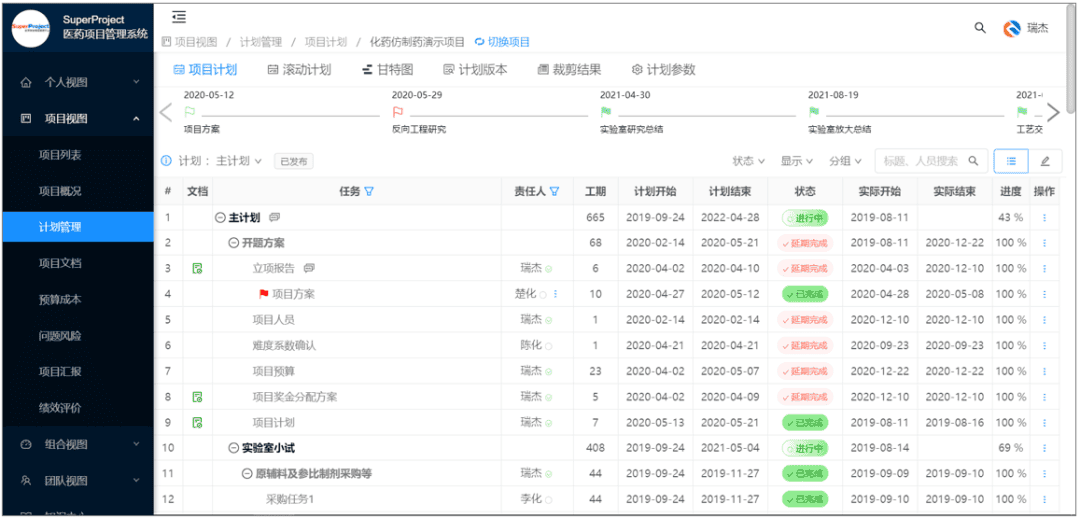The image size is (1080, 518).
Task: Focus the 标题、人员搜索 search field
Action: [931, 160]
